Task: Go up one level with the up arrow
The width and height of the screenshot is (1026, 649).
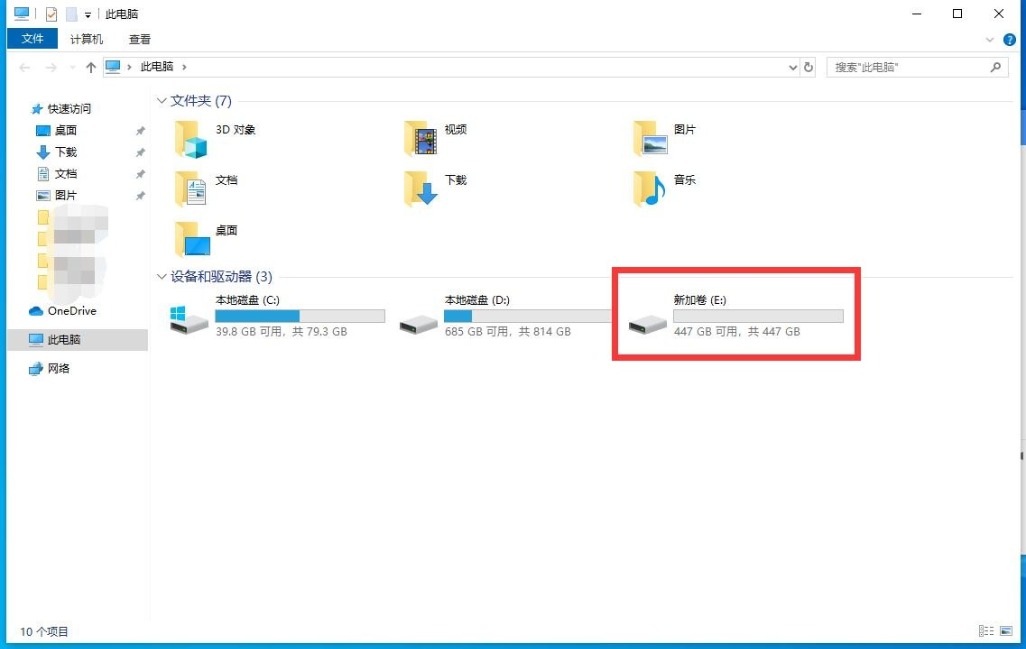Action: click(x=90, y=67)
